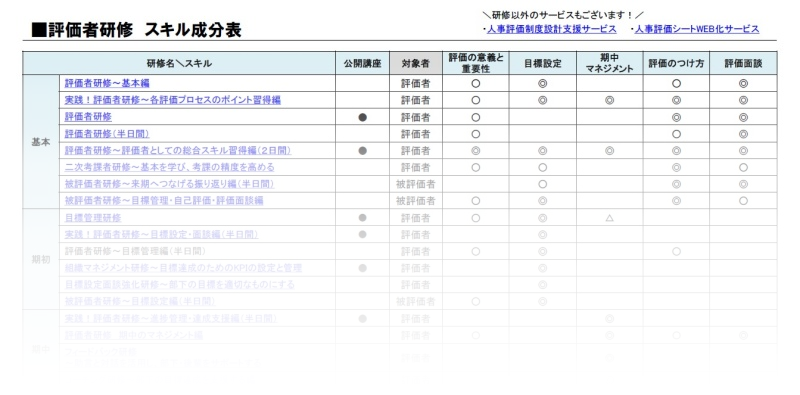The height and width of the screenshot is (395, 800).
Task: Click the 研修名＼スキル column header
Action: (x=179, y=63)
